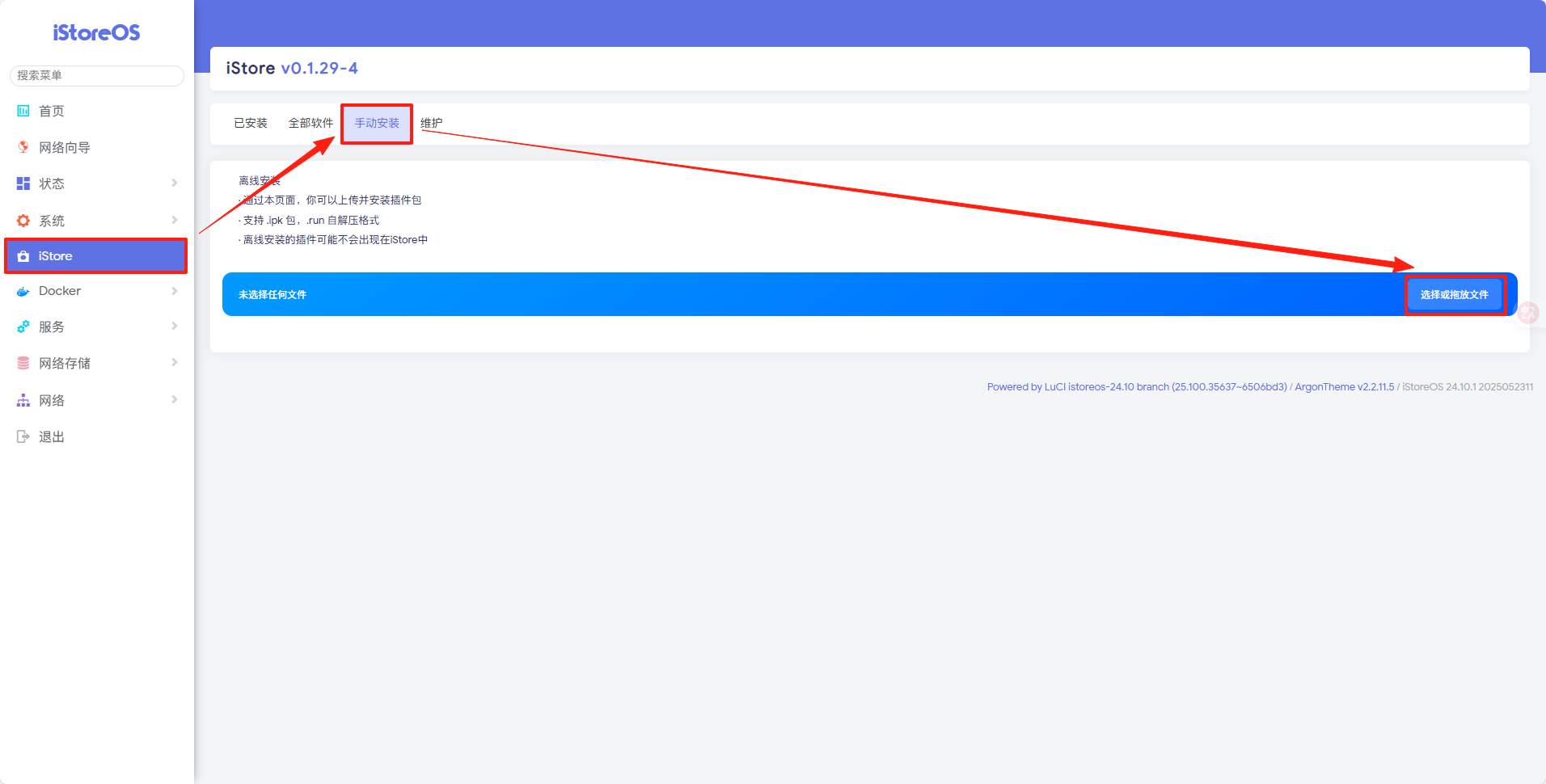Click the text 通过本页面，你可以上传并安装插件包
This screenshot has height=784, width=1546.
[x=332, y=200]
